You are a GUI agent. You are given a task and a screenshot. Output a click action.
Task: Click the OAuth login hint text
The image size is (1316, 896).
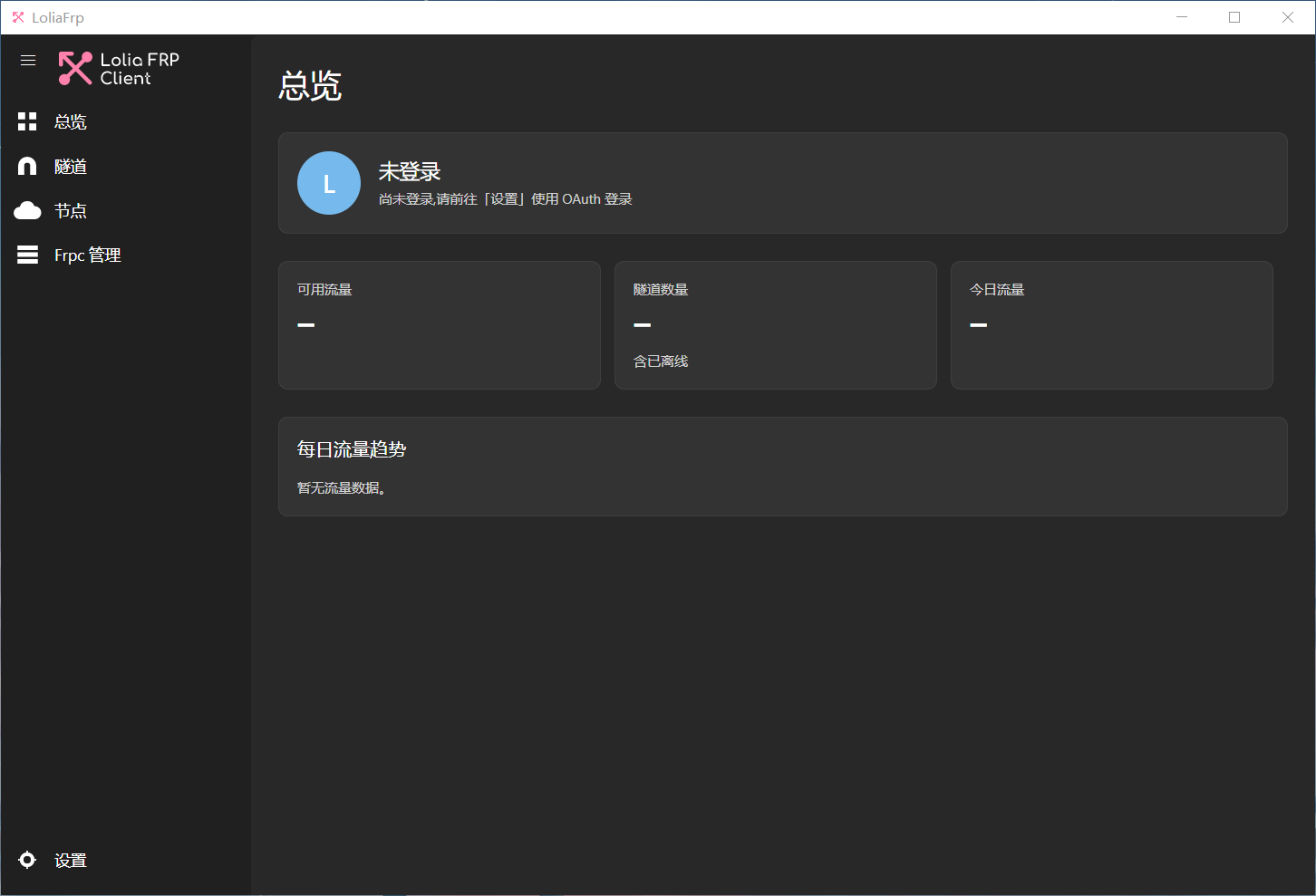506,199
